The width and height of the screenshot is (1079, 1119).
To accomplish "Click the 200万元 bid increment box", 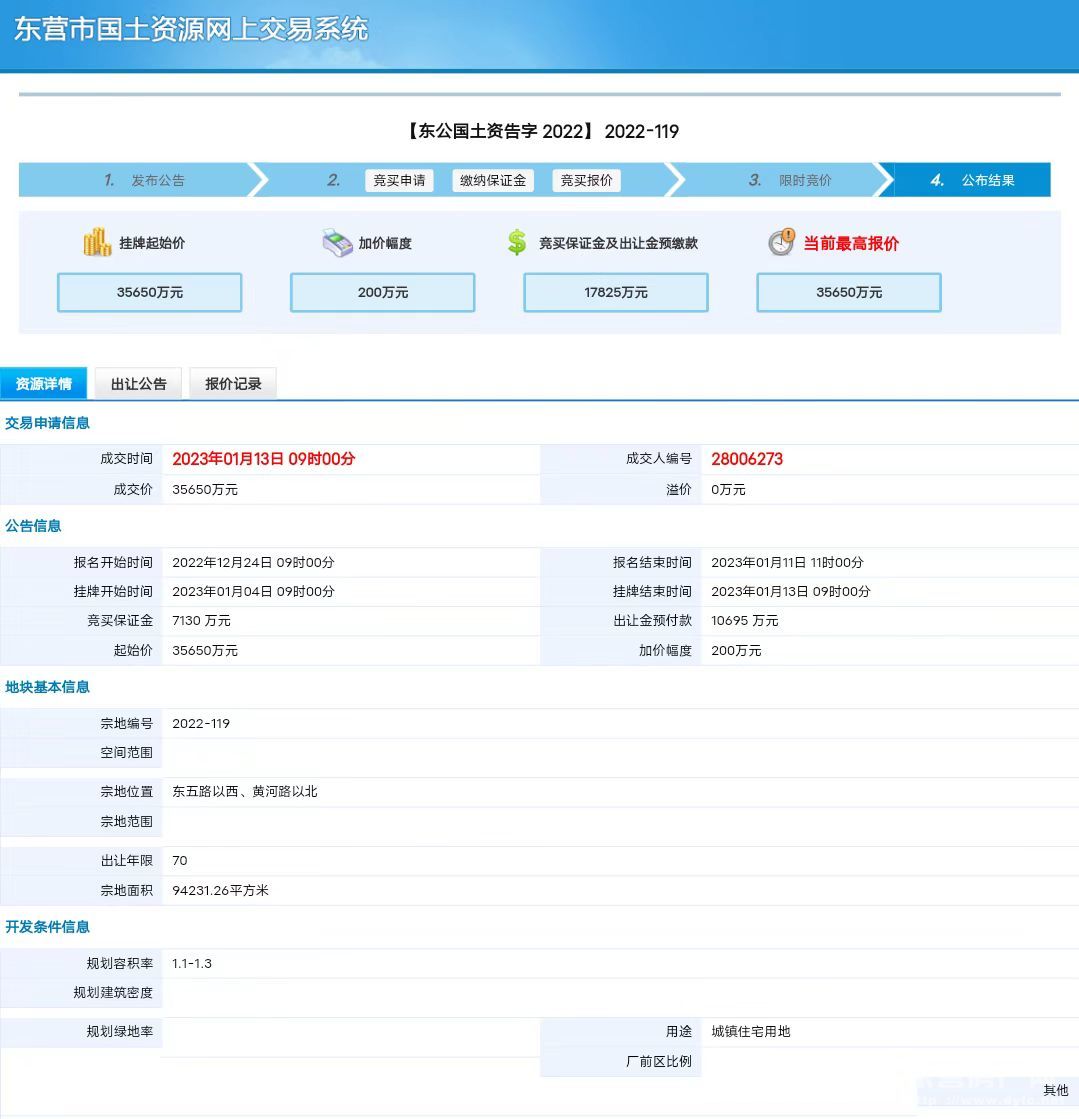I will tap(382, 293).
